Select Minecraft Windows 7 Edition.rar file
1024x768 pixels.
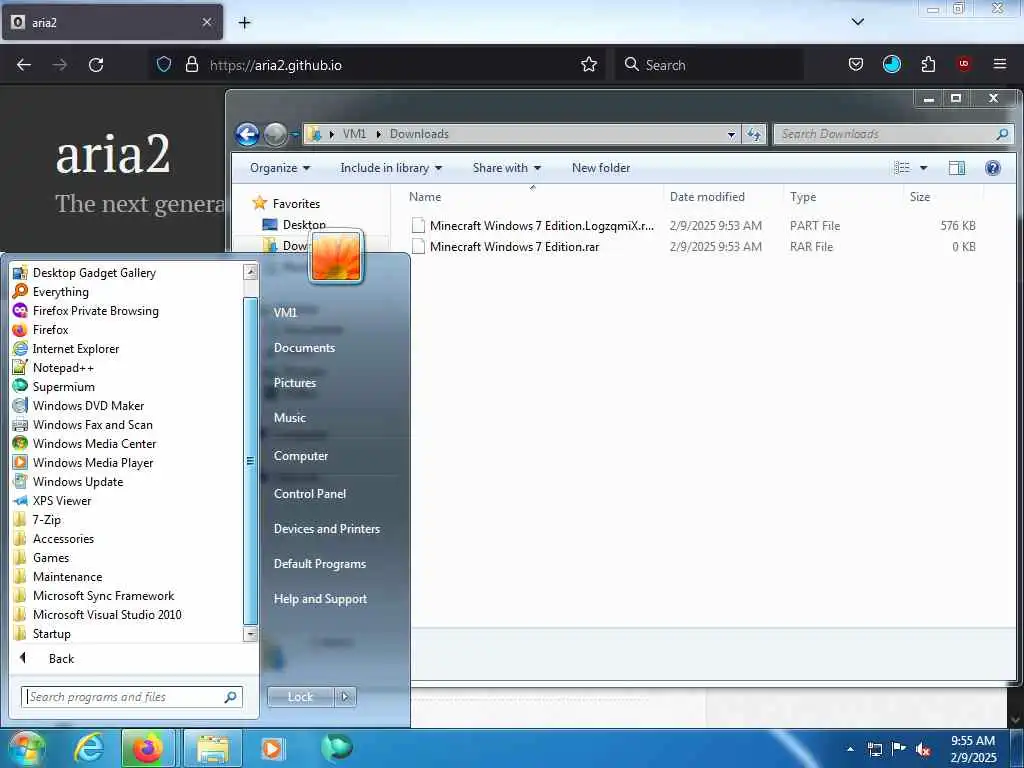pos(514,246)
